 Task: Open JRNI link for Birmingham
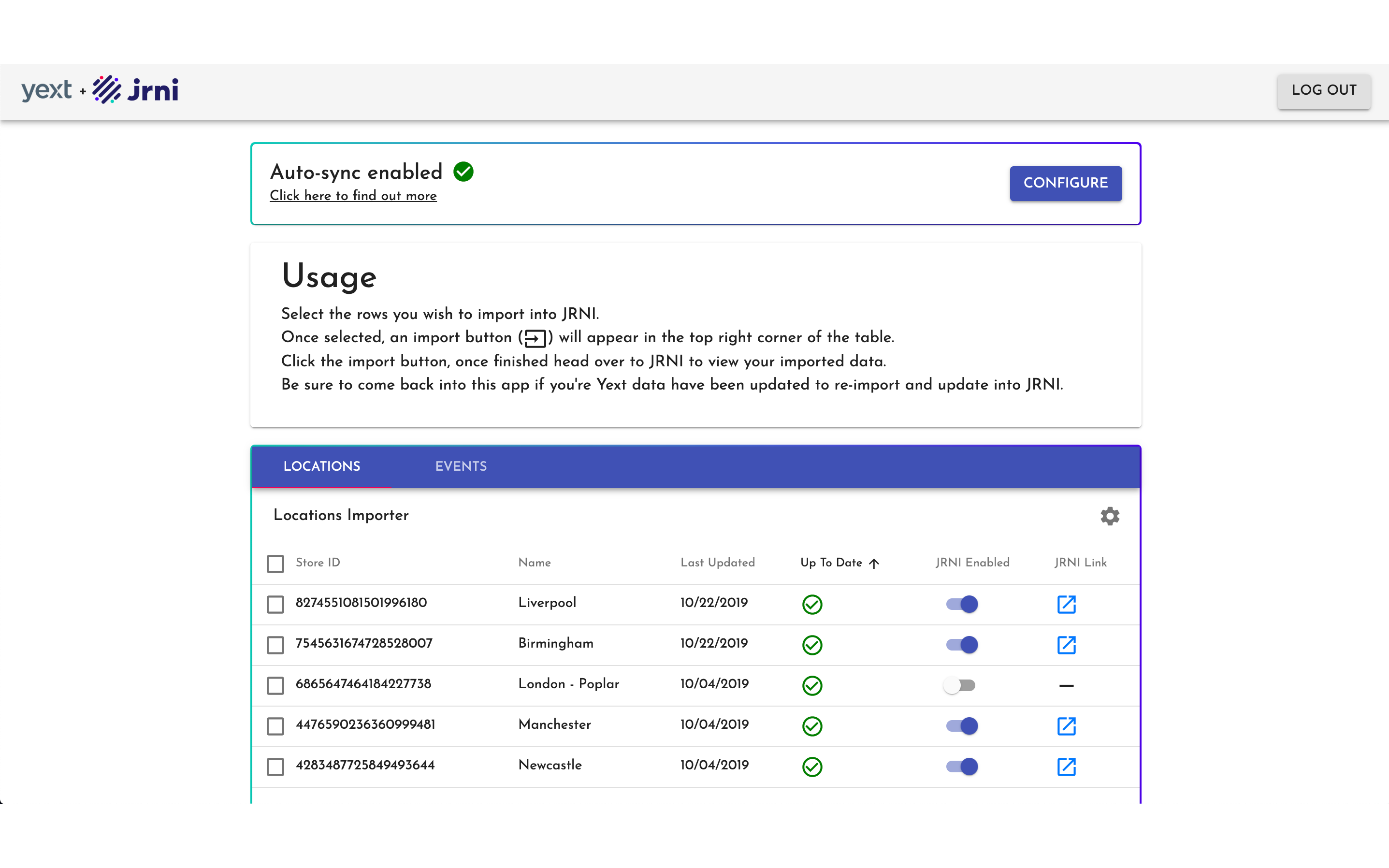(1066, 645)
